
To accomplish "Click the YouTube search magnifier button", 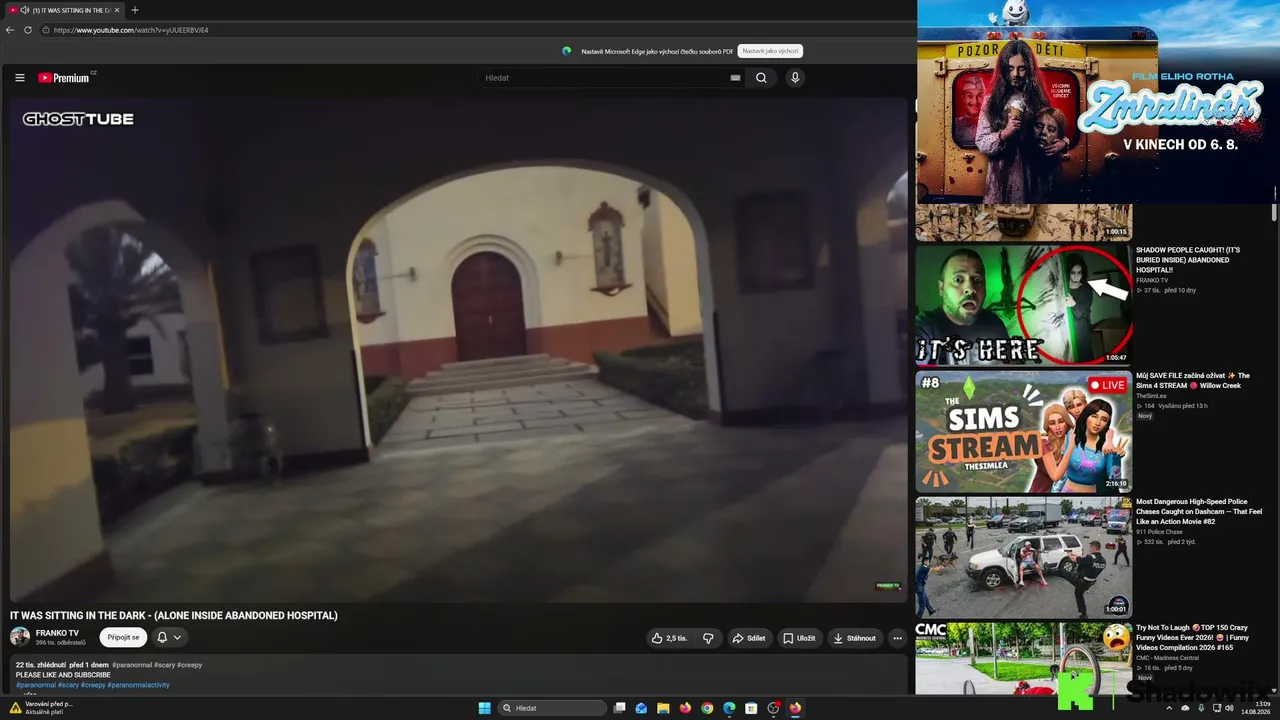I will point(761,78).
